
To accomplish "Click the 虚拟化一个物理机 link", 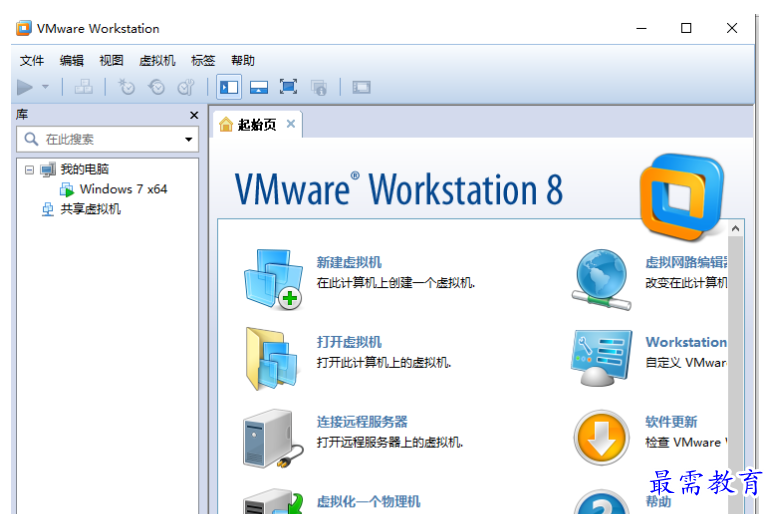I will [x=368, y=501].
